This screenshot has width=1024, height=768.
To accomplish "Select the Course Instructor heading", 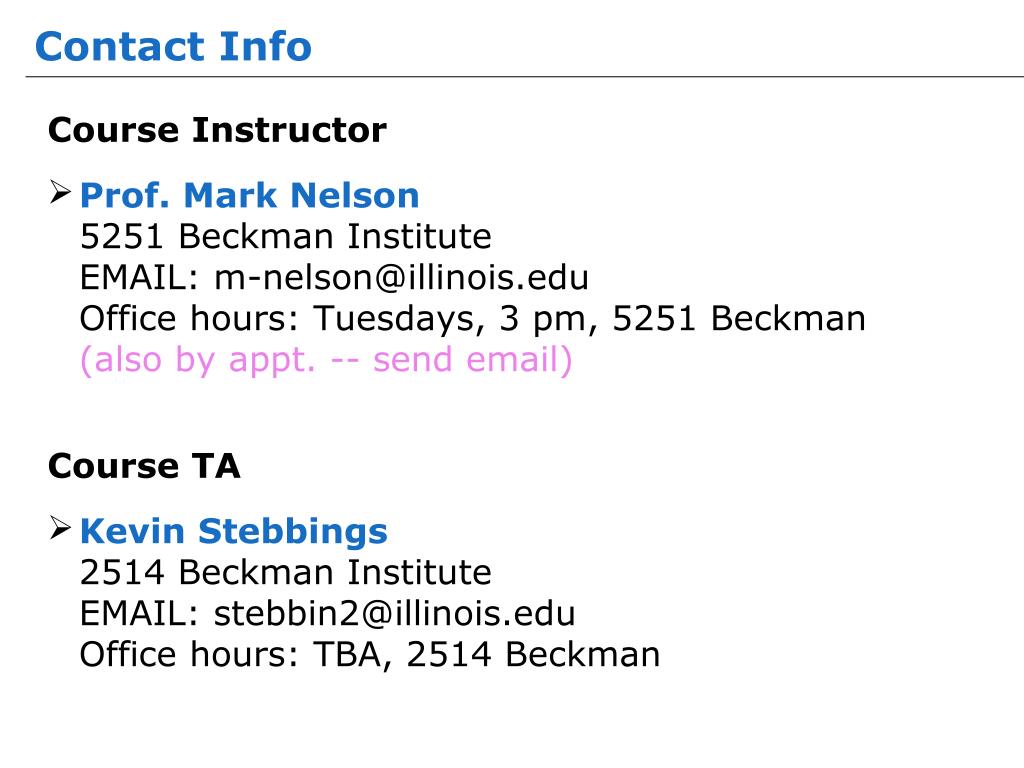I will pos(217,130).
